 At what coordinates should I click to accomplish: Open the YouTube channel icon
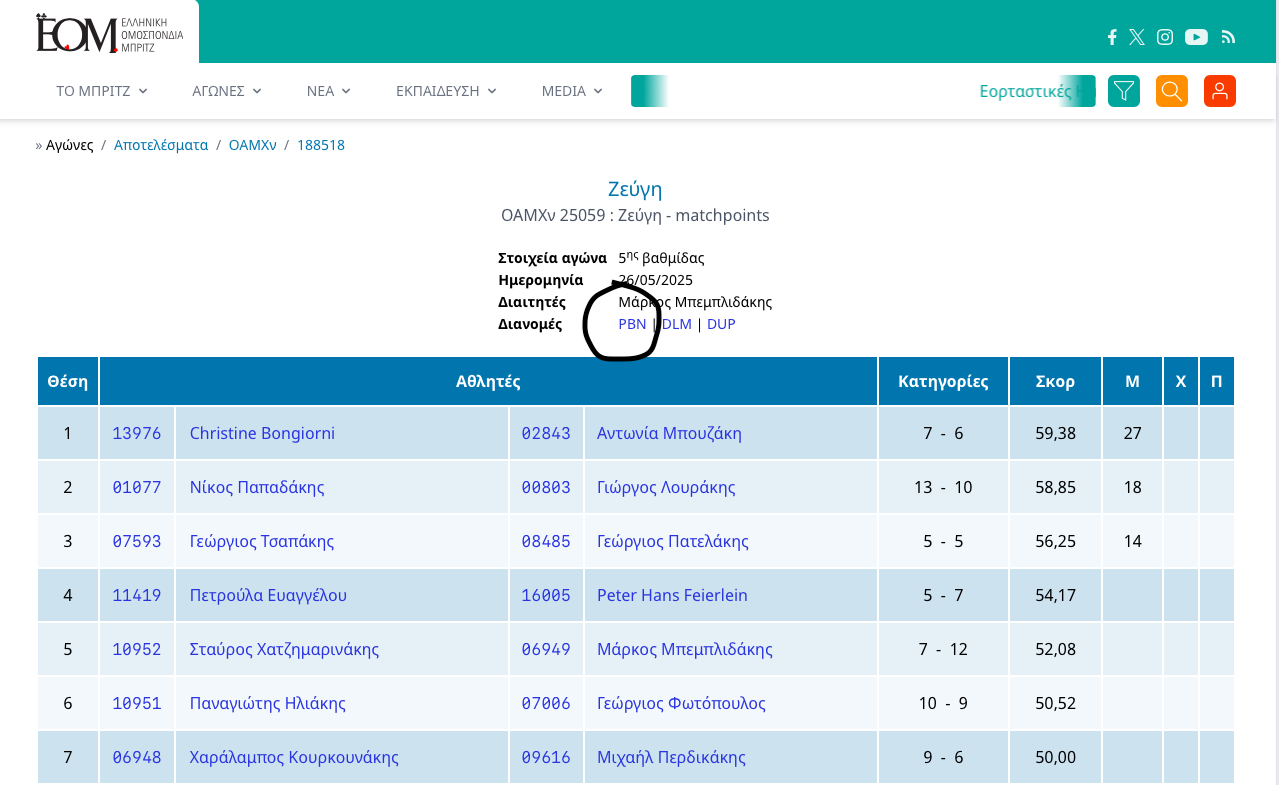pos(1196,37)
